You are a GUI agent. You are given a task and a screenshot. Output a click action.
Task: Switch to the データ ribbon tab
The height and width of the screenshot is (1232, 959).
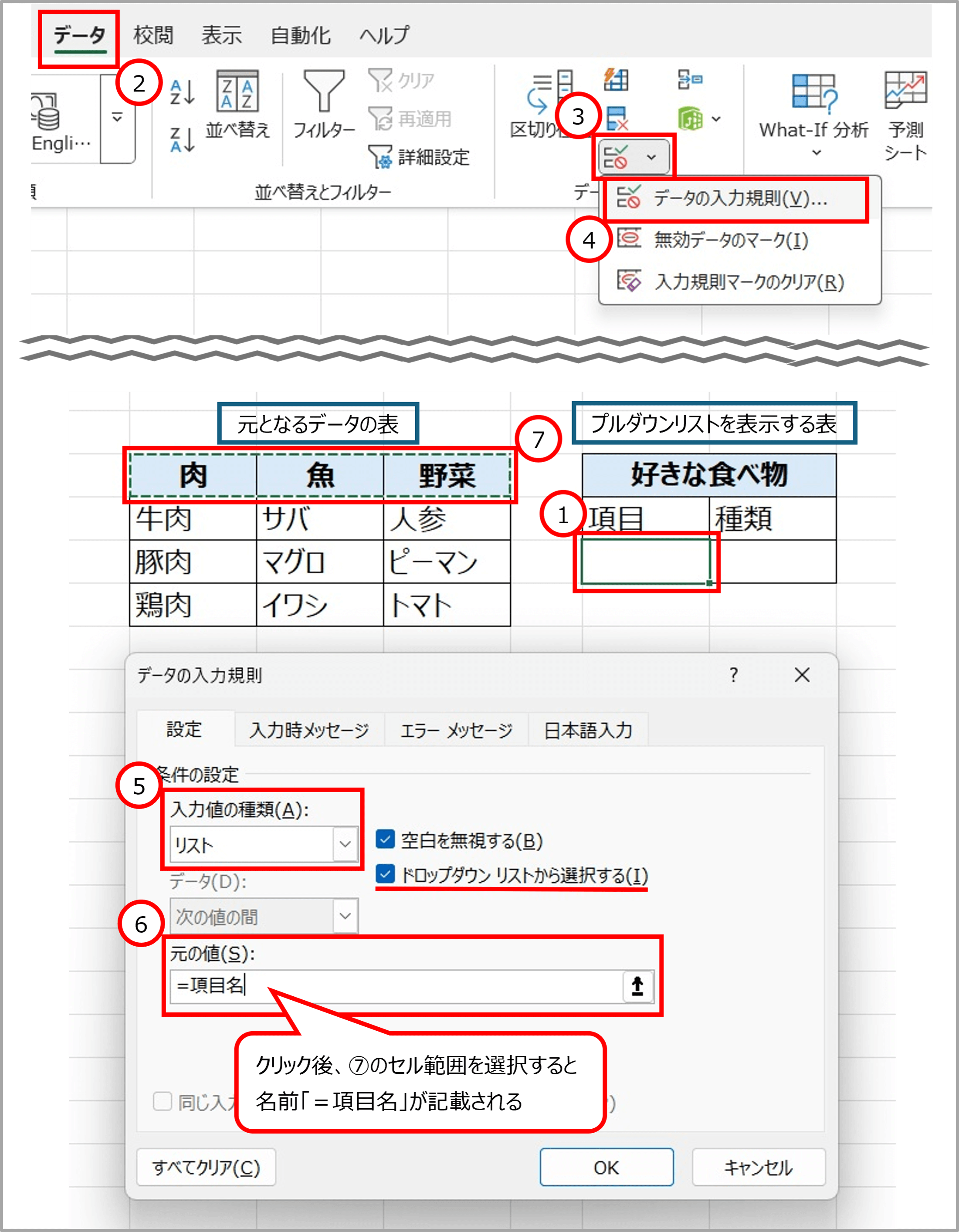pyautogui.click(x=79, y=36)
